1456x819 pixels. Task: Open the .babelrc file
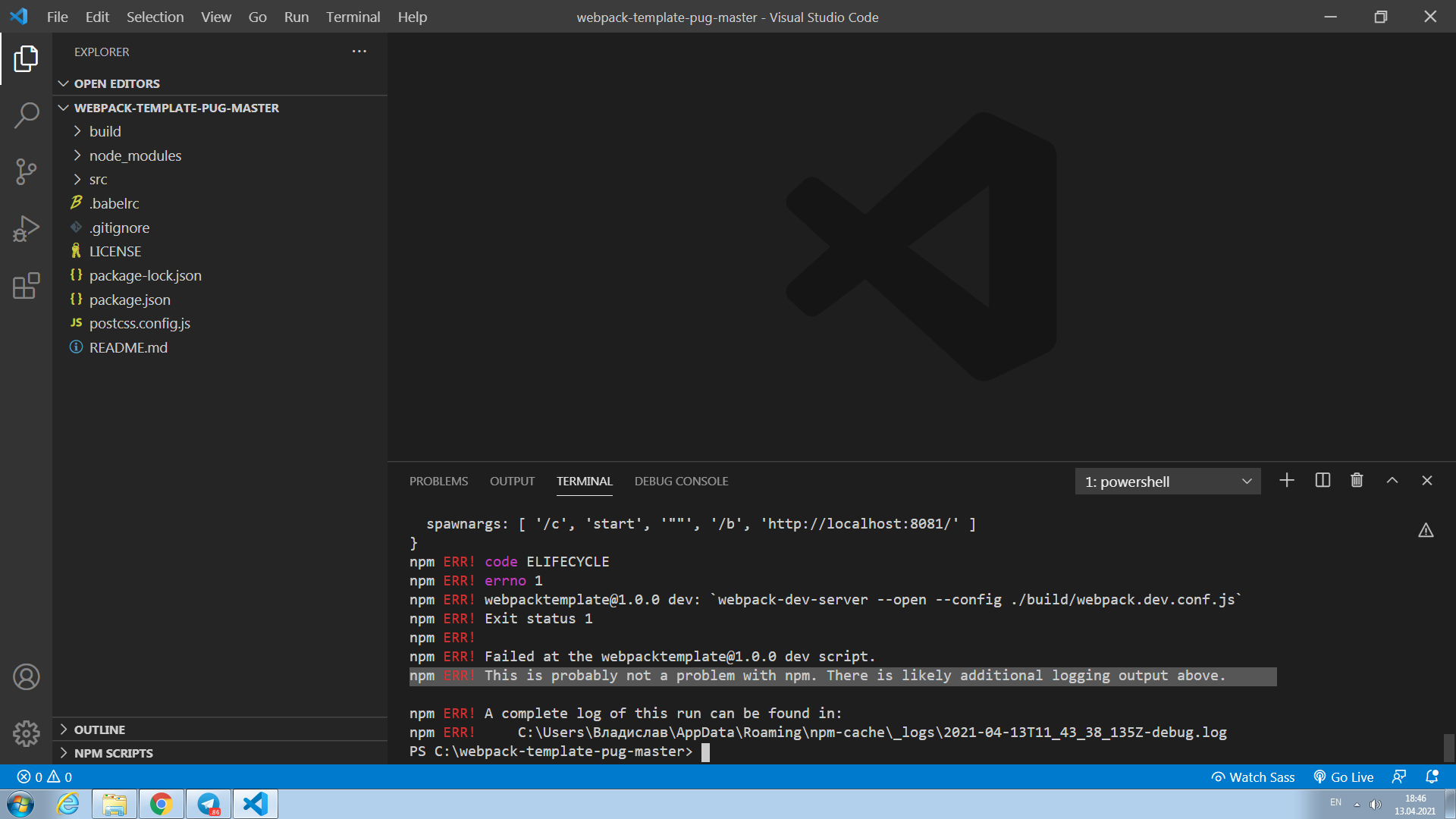tap(220, 203)
